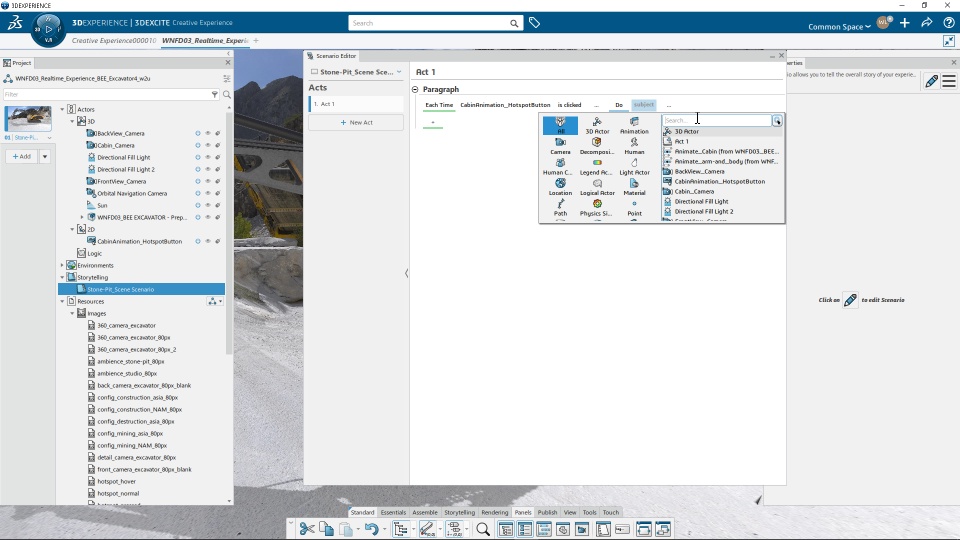Toggle visibility eye for BackView_Camera
This screenshot has width=960, height=540.
click(x=208, y=133)
